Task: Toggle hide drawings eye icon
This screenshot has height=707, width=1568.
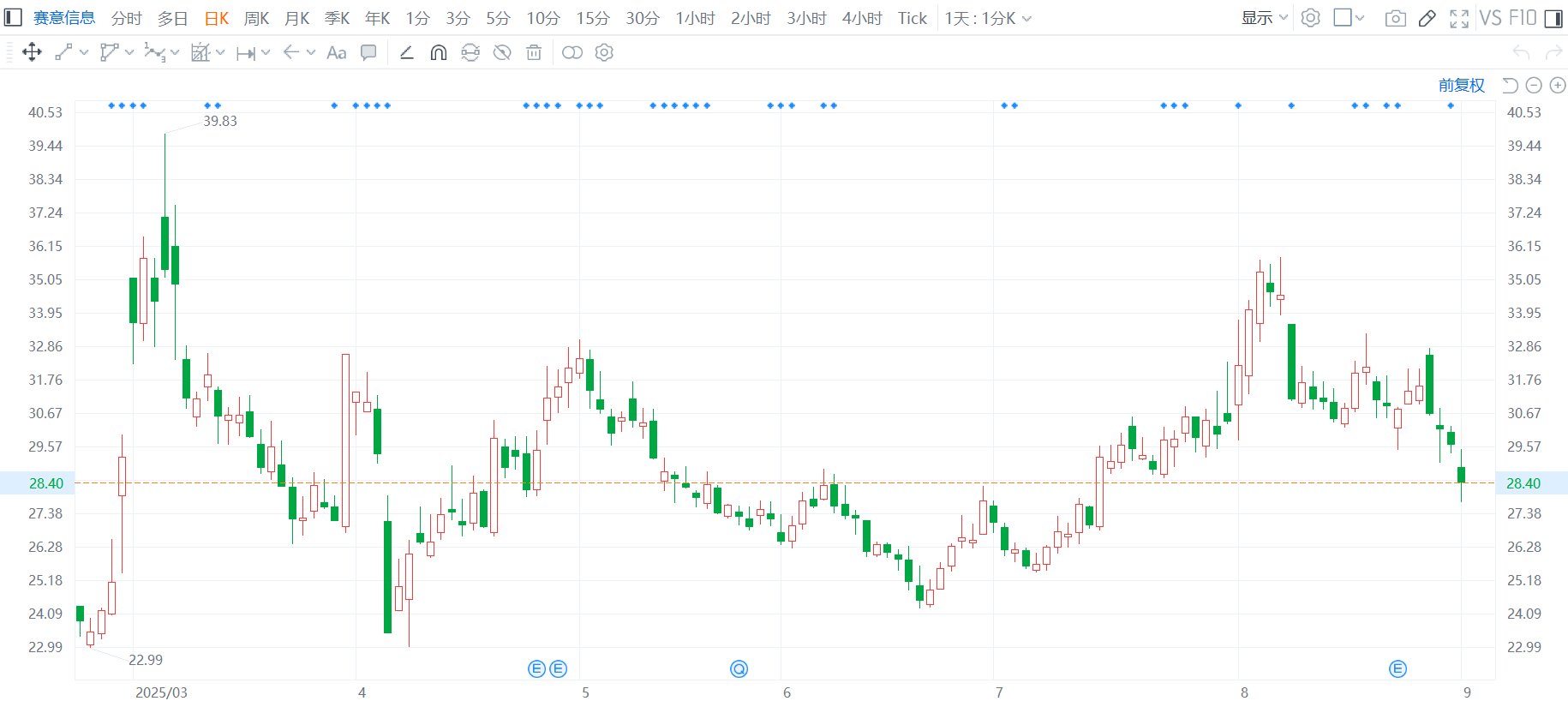Action: coord(502,53)
